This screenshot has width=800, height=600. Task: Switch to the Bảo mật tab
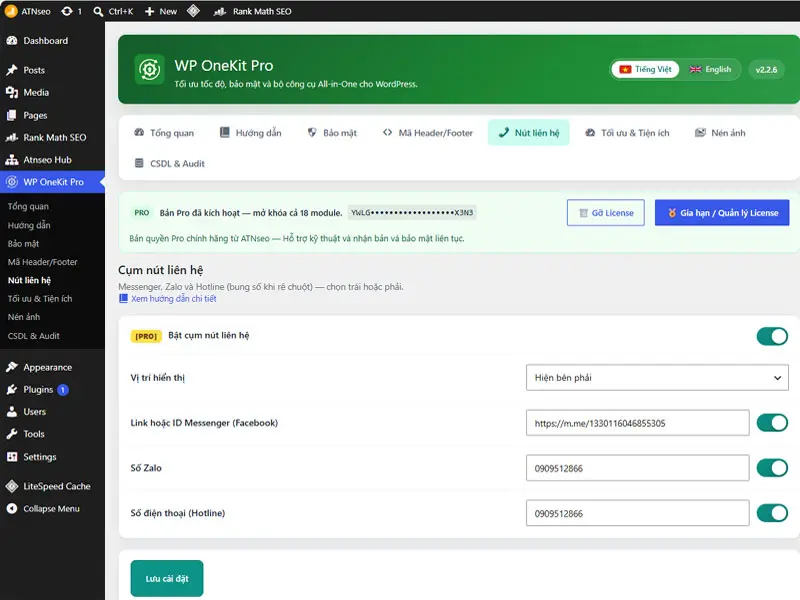(332, 133)
